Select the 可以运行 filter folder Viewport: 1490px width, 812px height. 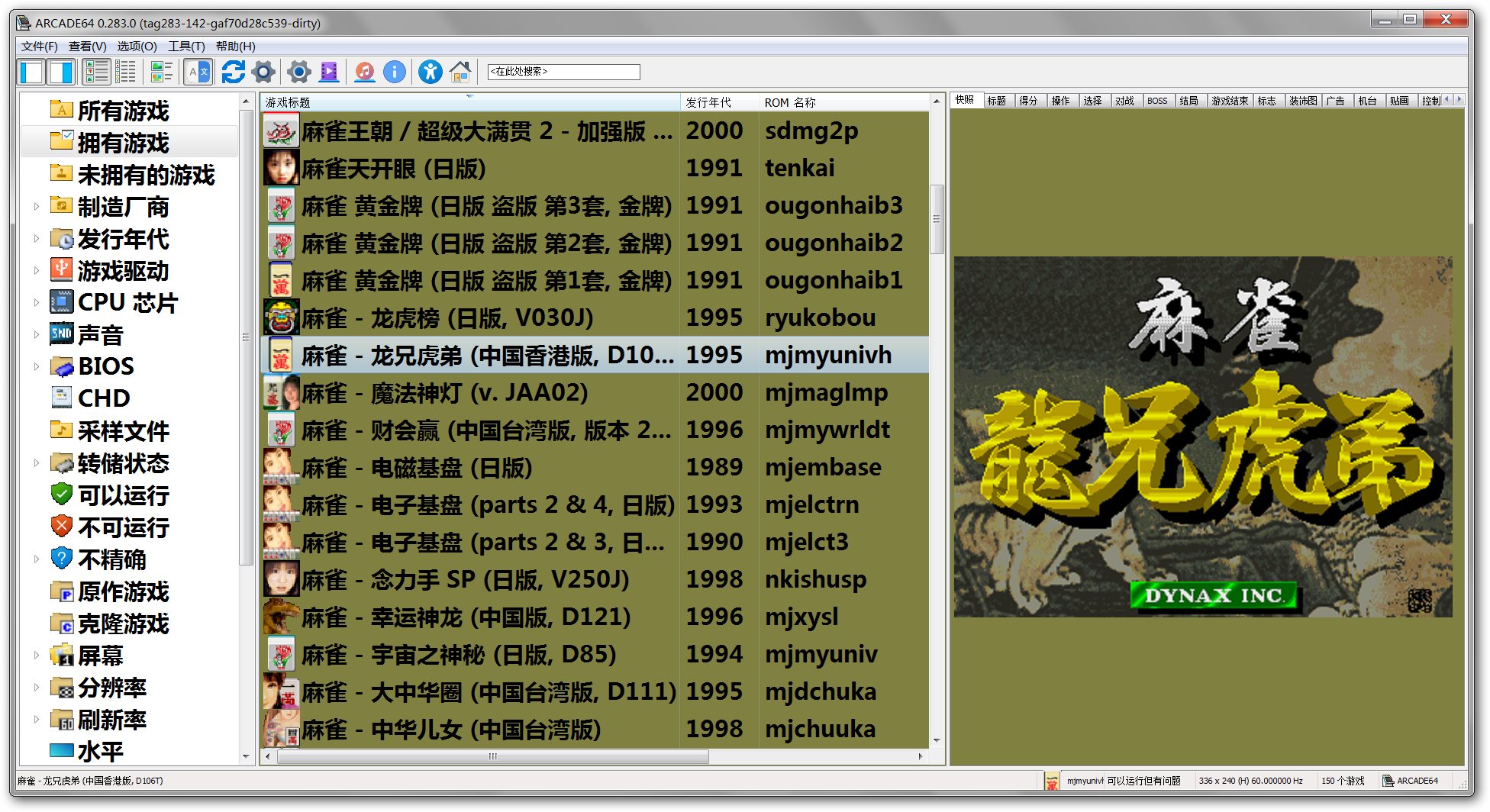click(122, 495)
